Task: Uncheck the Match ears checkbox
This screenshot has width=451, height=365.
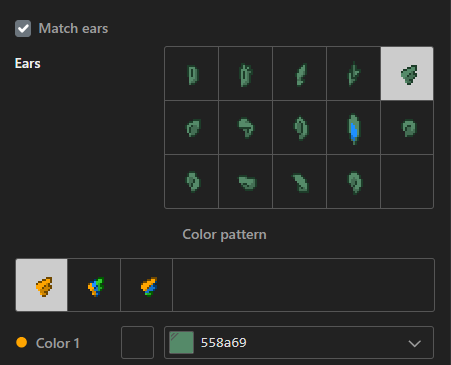Action: click(23, 28)
